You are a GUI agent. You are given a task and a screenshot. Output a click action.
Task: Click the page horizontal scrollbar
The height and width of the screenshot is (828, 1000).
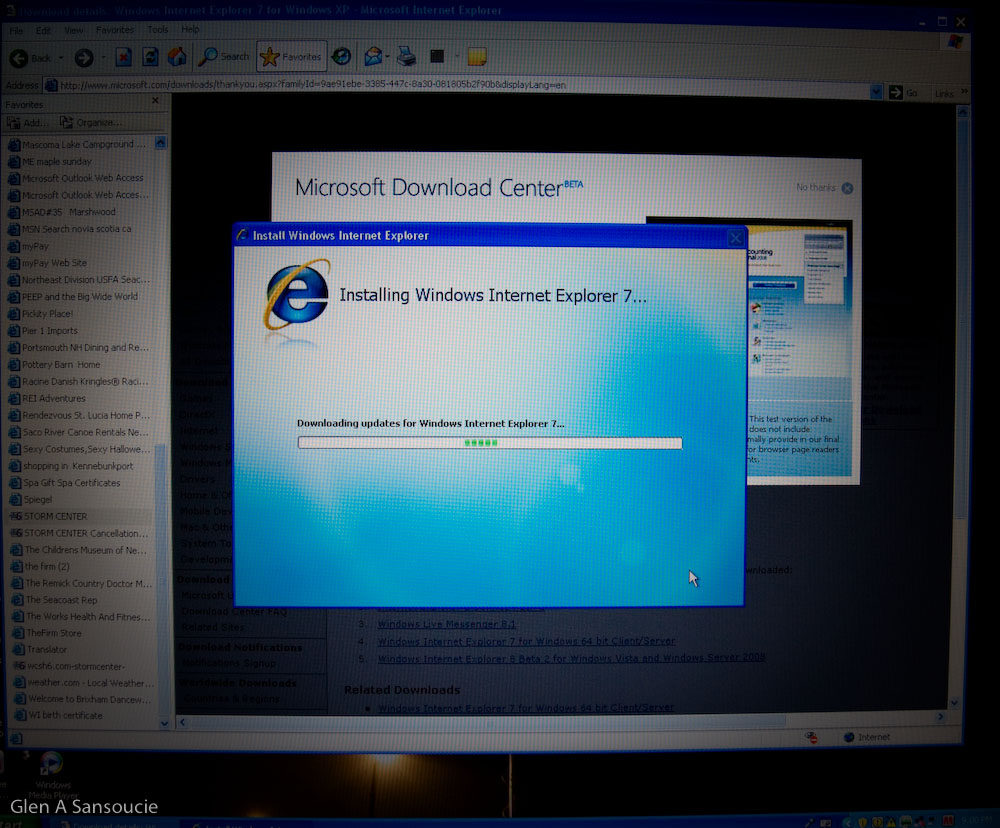pyautogui.click(x=561, y=720)
